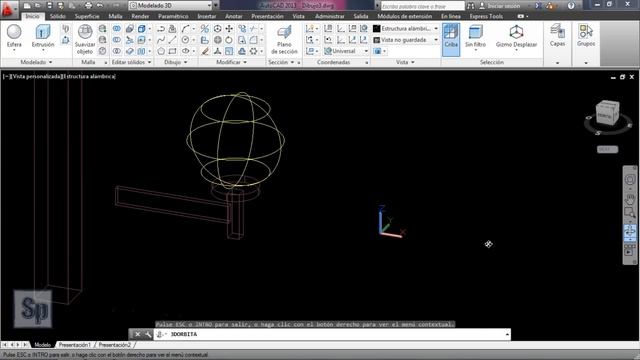Open the Anotar ribbon tab

tap(233, 16)
